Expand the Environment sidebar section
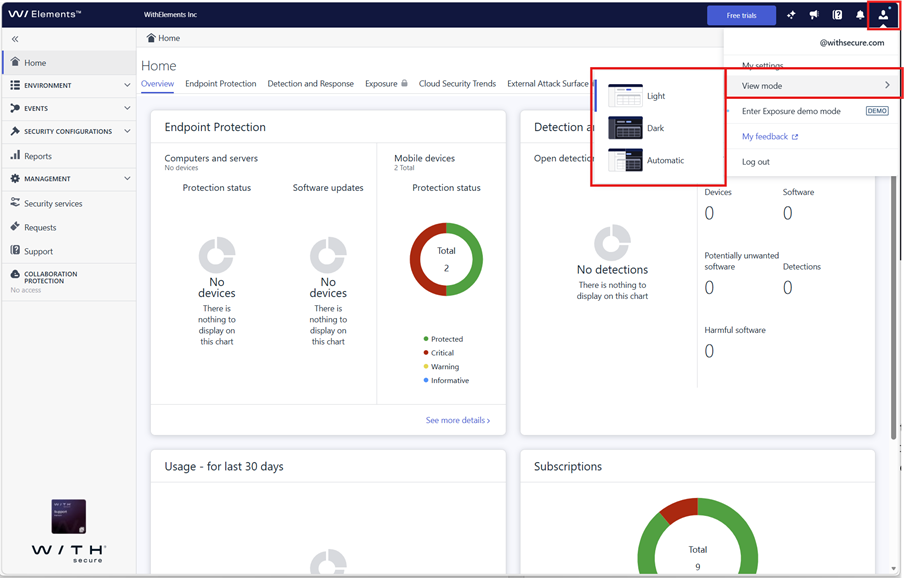 click(x=69, y=85)
